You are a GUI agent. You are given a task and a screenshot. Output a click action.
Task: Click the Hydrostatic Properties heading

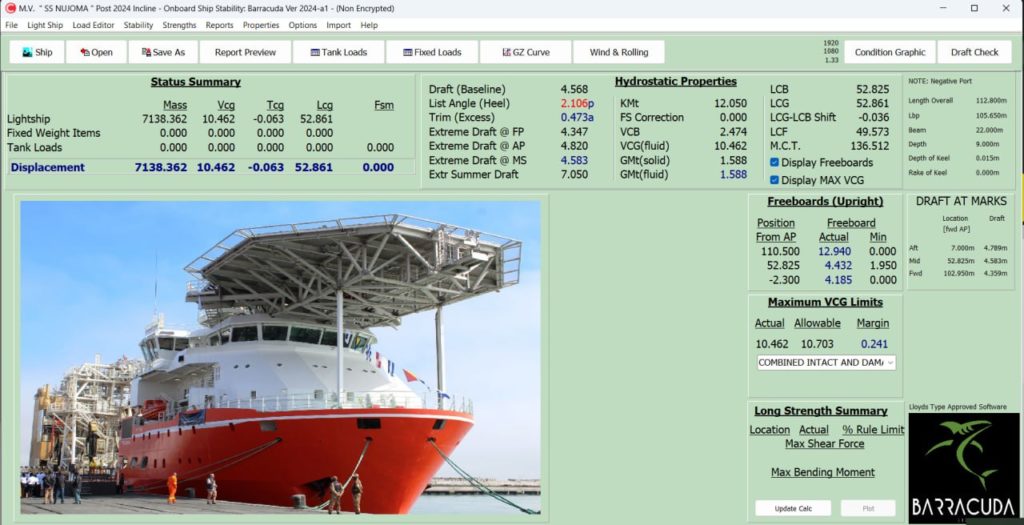(675, 82)
